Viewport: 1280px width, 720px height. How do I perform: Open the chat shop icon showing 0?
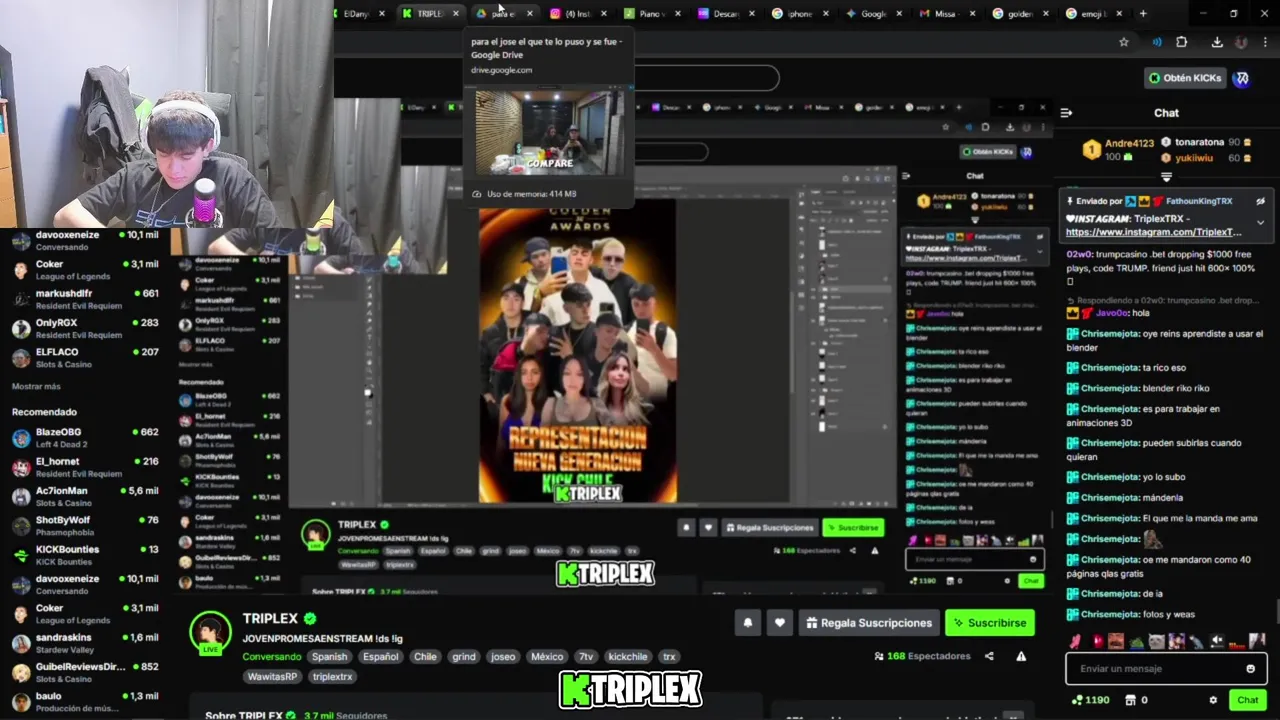1130,700
